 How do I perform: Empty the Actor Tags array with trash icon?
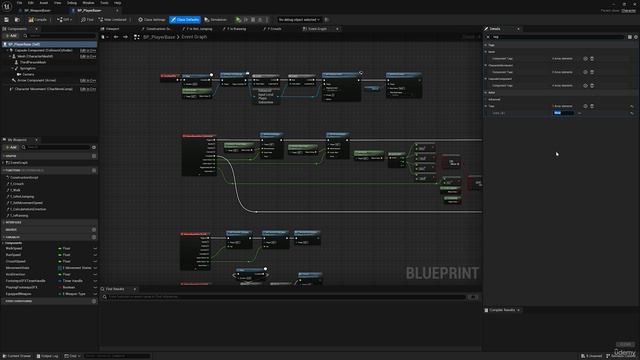(x=592, y=106)
